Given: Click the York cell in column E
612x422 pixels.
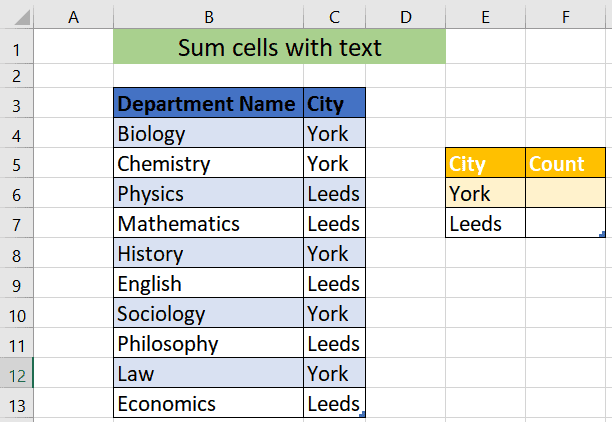Looking at the screenshot, I should click(x=485, y=193).
